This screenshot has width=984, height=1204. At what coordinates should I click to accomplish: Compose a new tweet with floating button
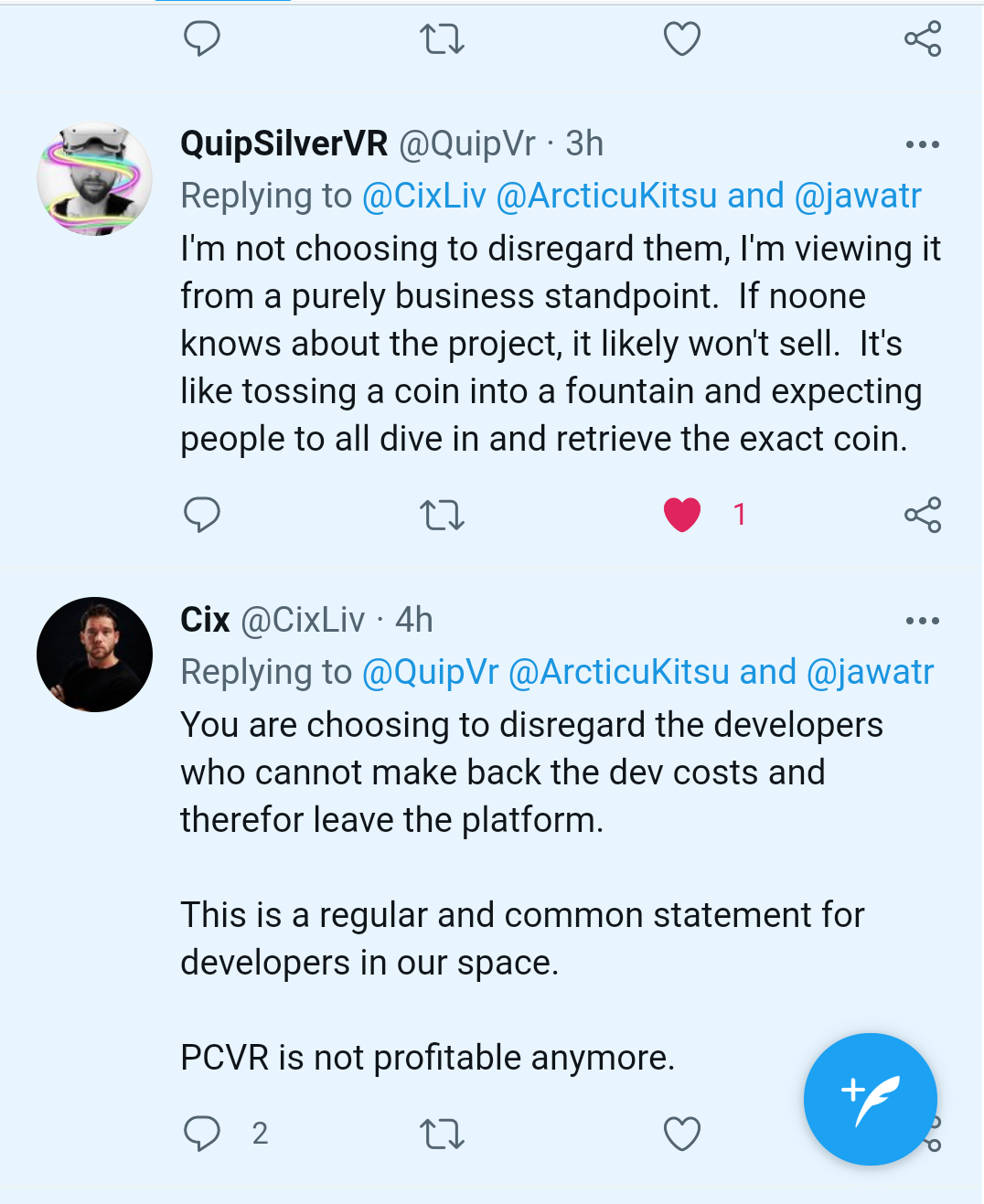tap(870, 1099)
